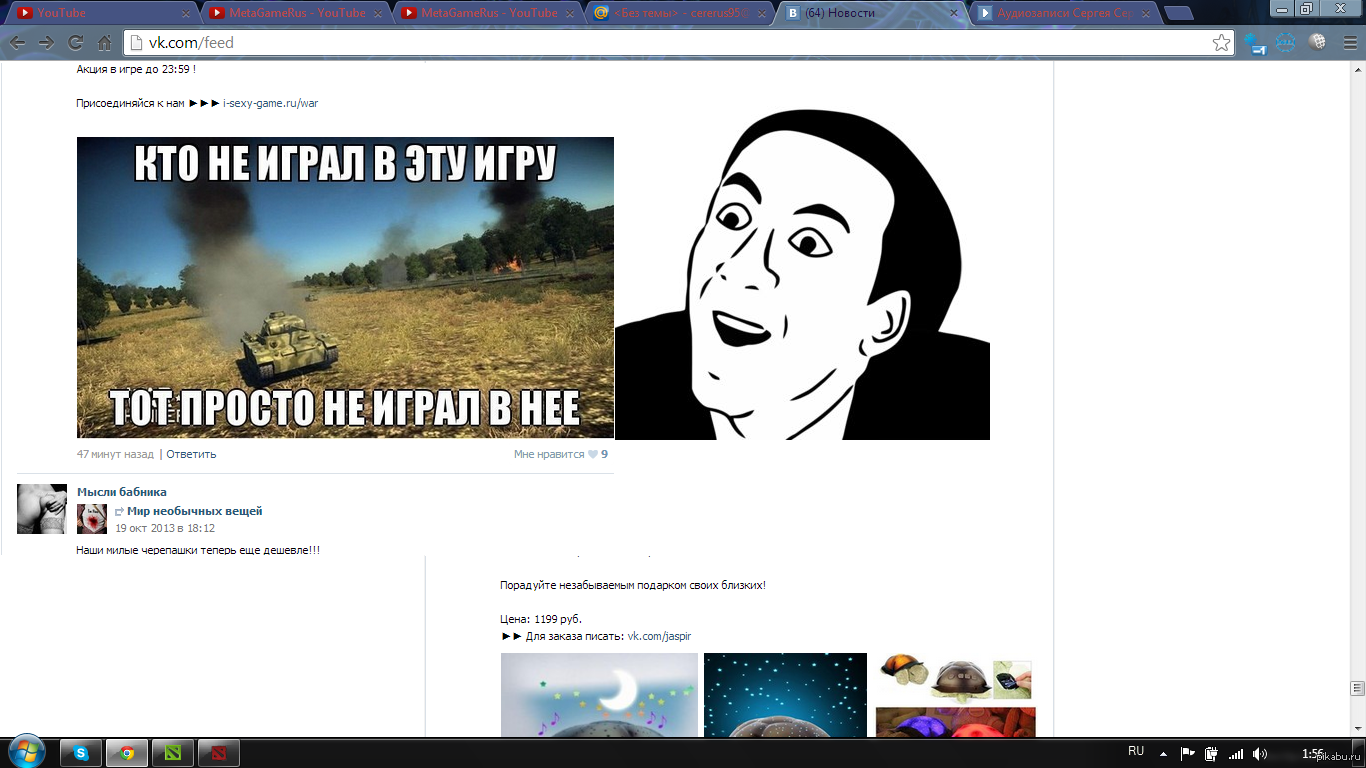The height and width of the screenshot is (768, 1366).
Task: Click the blue extension icon next to the star
Action: (1255, 43)
